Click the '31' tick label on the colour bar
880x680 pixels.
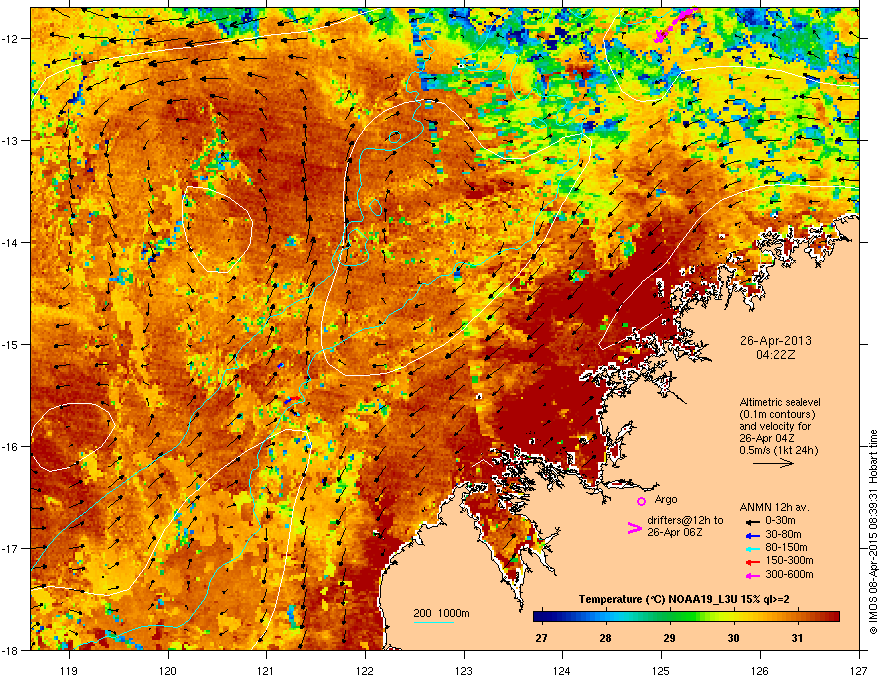pos(797,638)
